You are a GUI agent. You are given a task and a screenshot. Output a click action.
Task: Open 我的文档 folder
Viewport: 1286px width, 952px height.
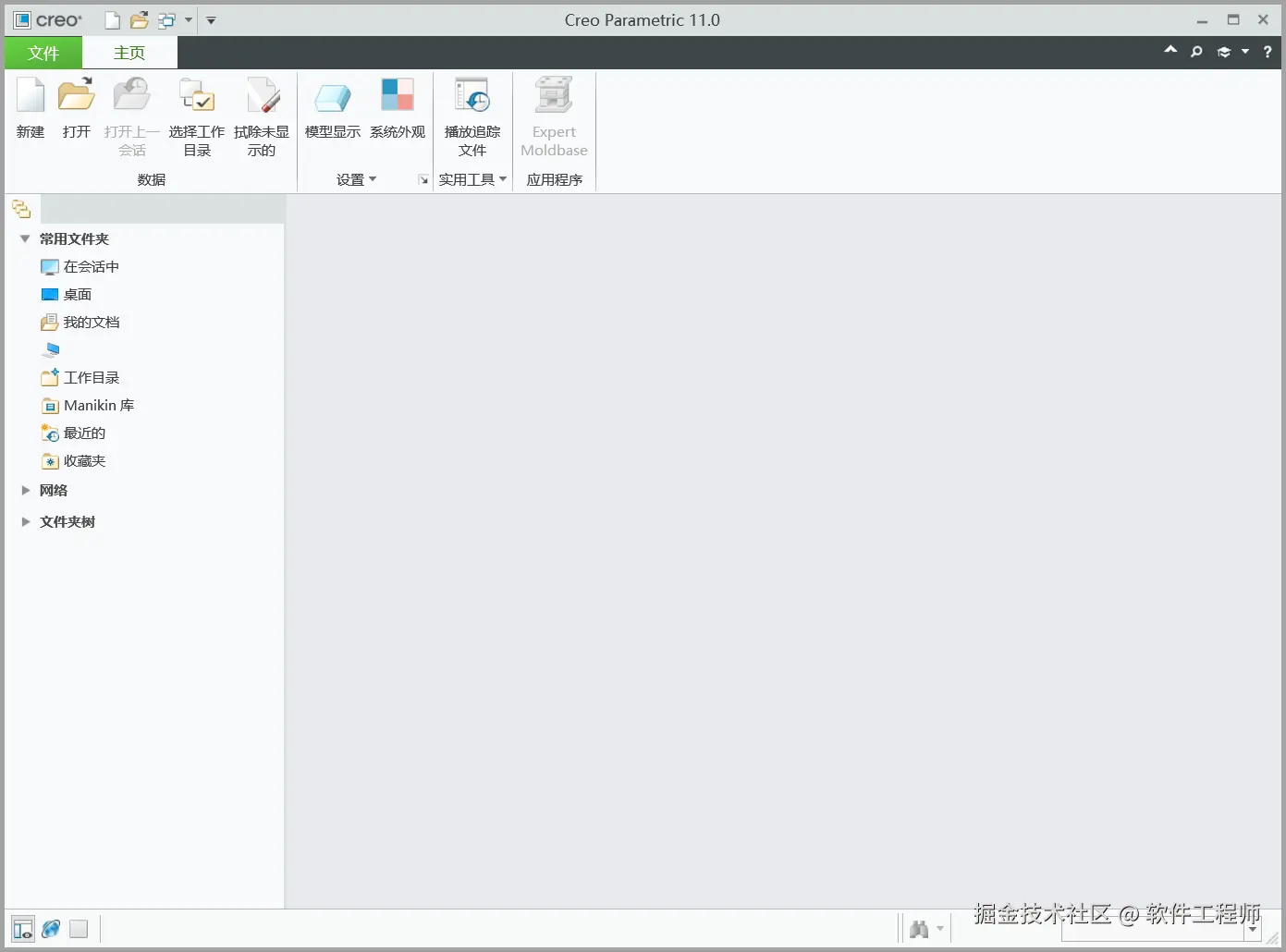click(80, 322)
